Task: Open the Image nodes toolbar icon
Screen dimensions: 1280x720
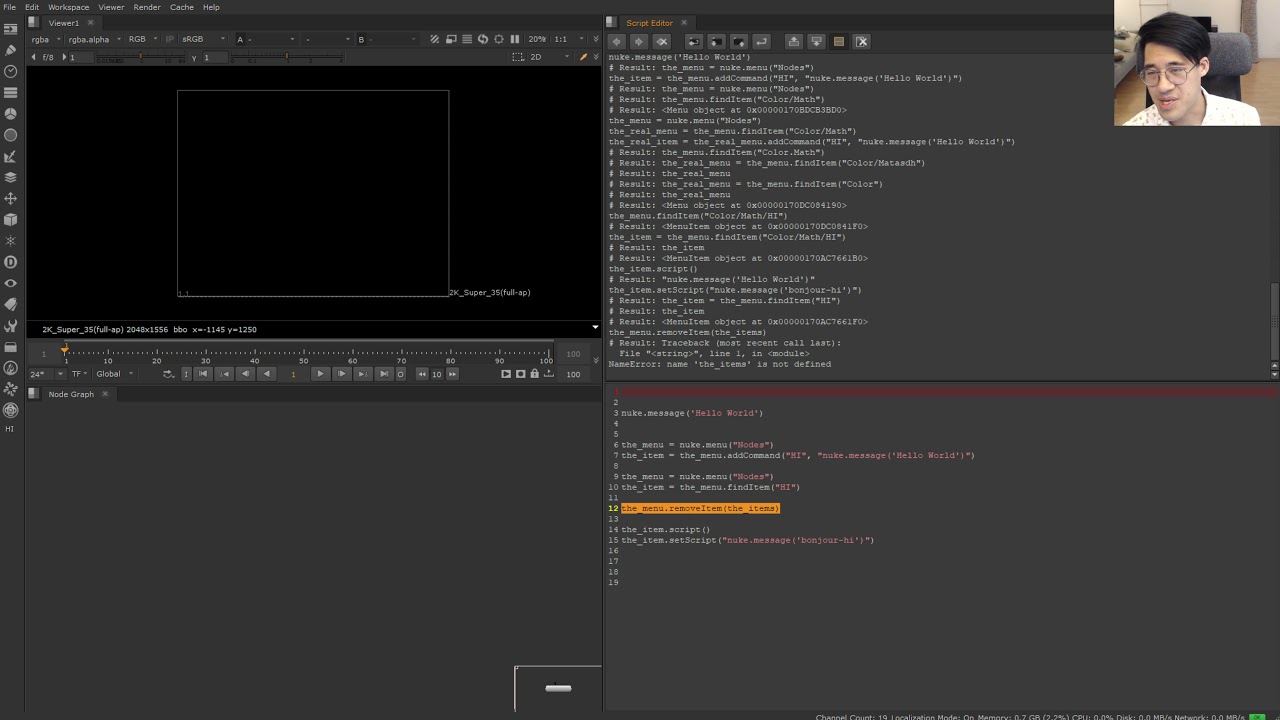Action: click(x=10, y=29)
